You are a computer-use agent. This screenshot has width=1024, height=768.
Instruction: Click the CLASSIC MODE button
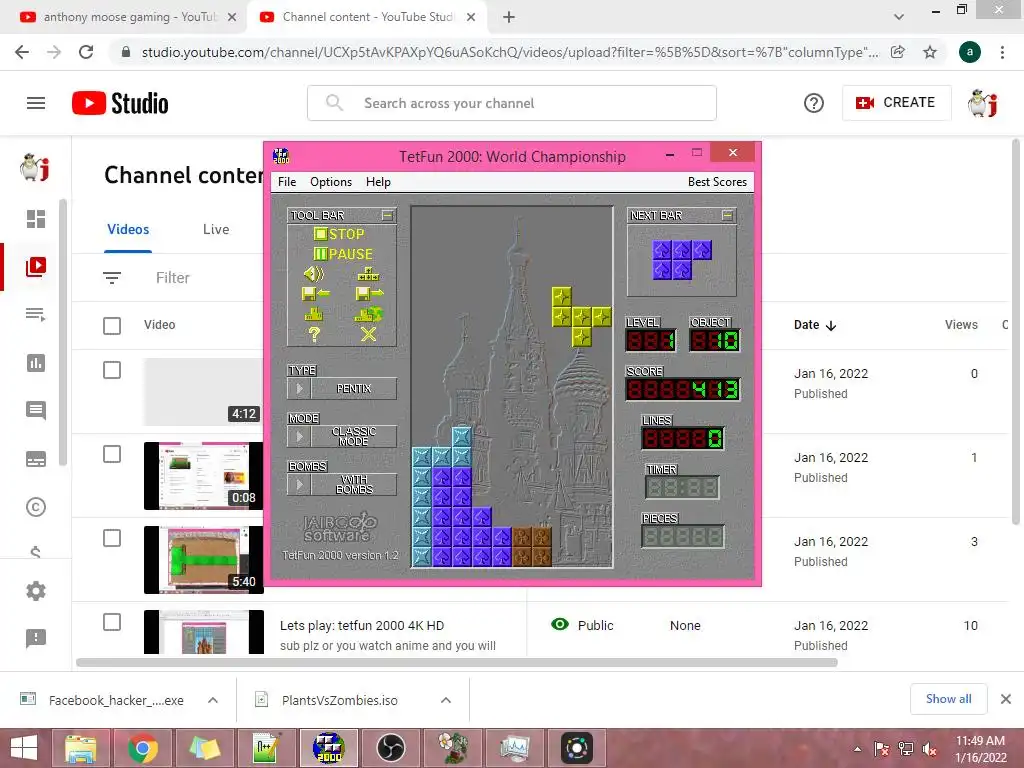point(354,436)
